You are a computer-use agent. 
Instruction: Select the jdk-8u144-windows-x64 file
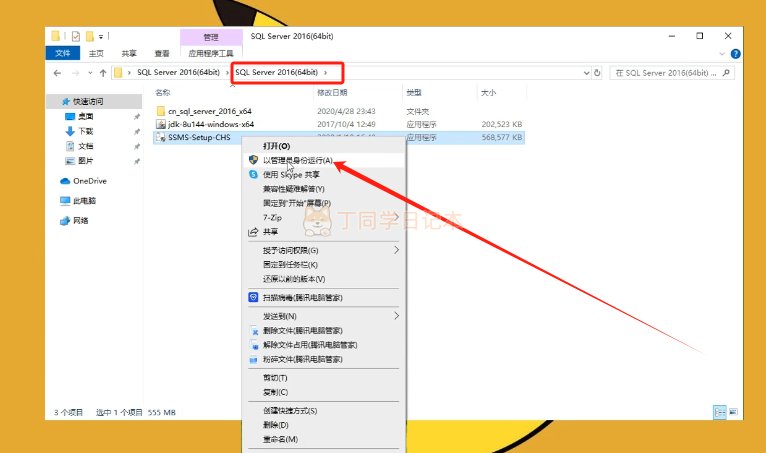coord(211,124)
